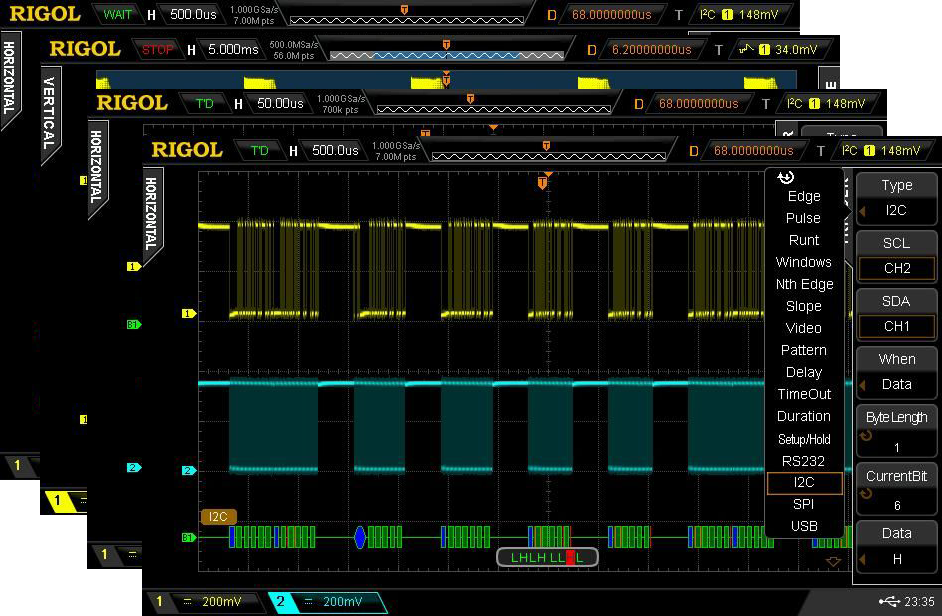This screenshot has height=616, width=942.
Task: Pick Pattern trigger type
Action: click(804, 350)
